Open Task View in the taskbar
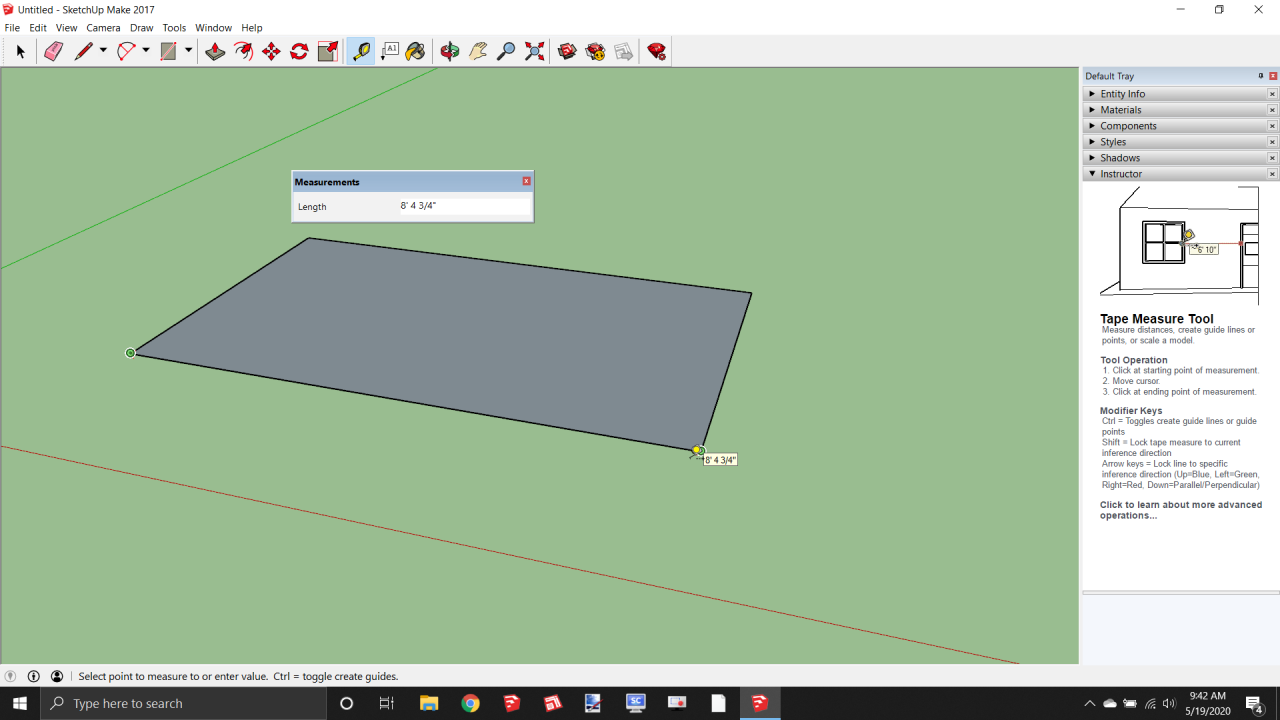 click(x=387, y=703)
